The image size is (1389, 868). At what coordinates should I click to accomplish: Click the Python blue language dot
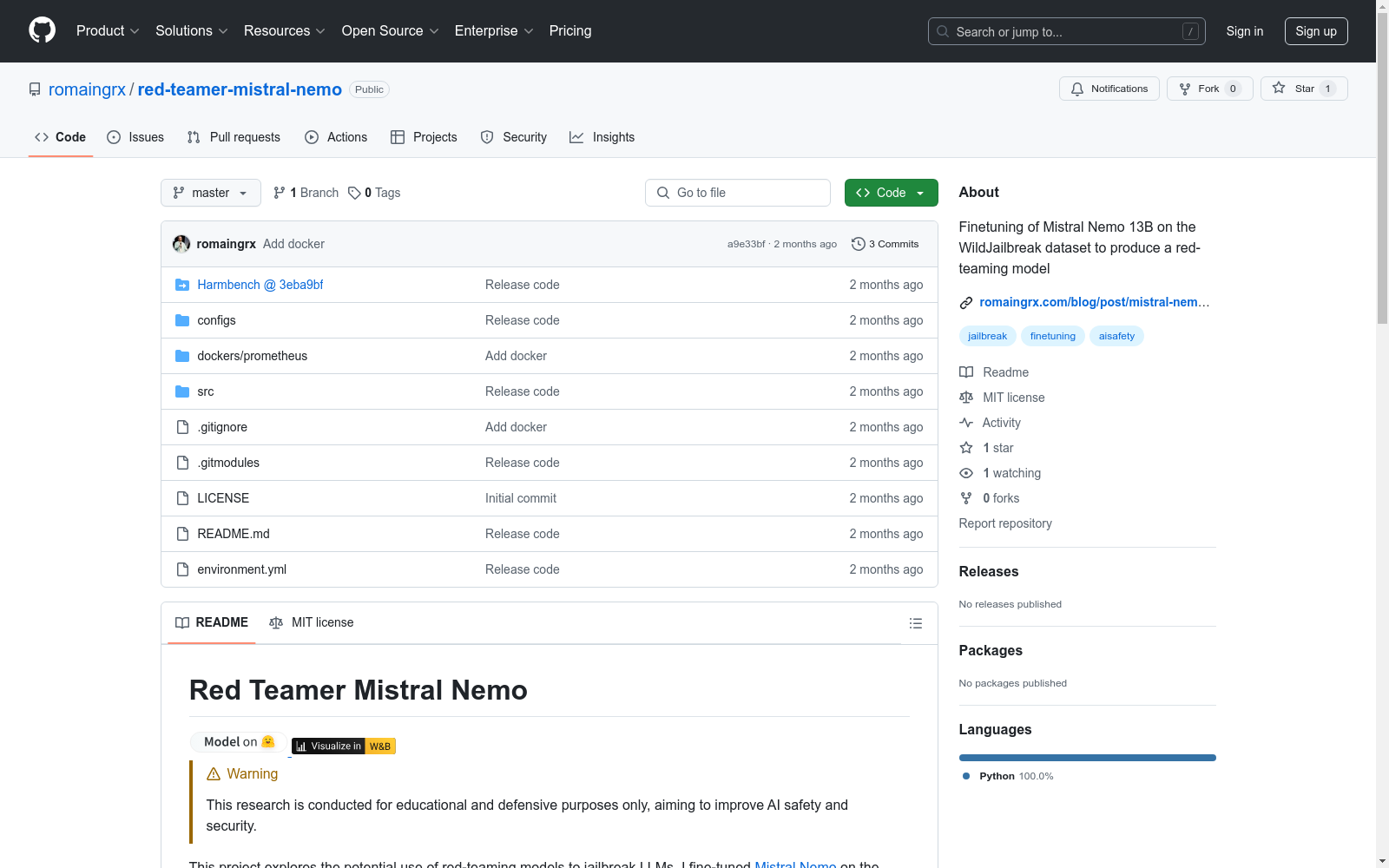(966, 776)
